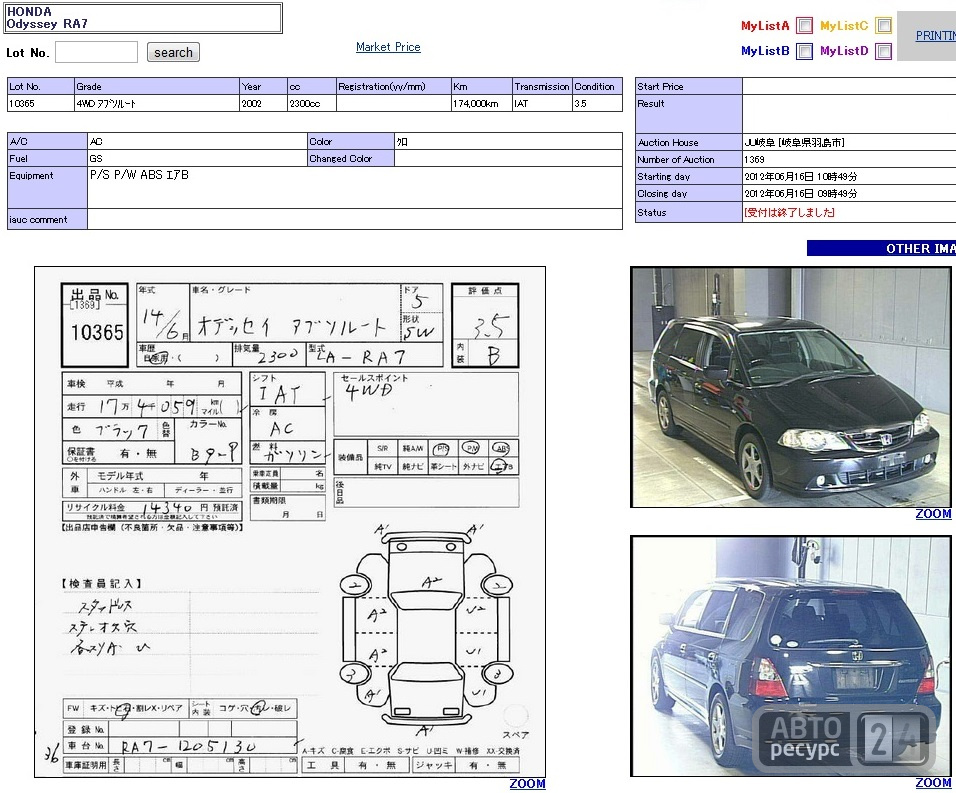Select the fuel value GS

point(96,158)
